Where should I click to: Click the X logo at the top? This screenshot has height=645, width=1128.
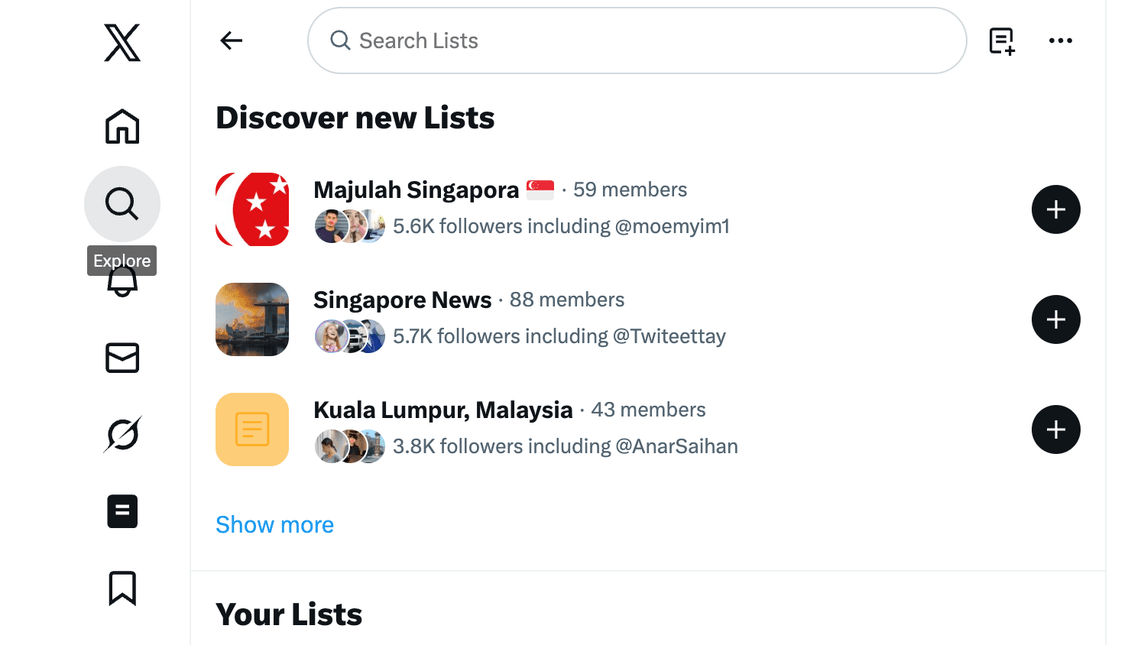pyautogui.click(x=120, y=43)
